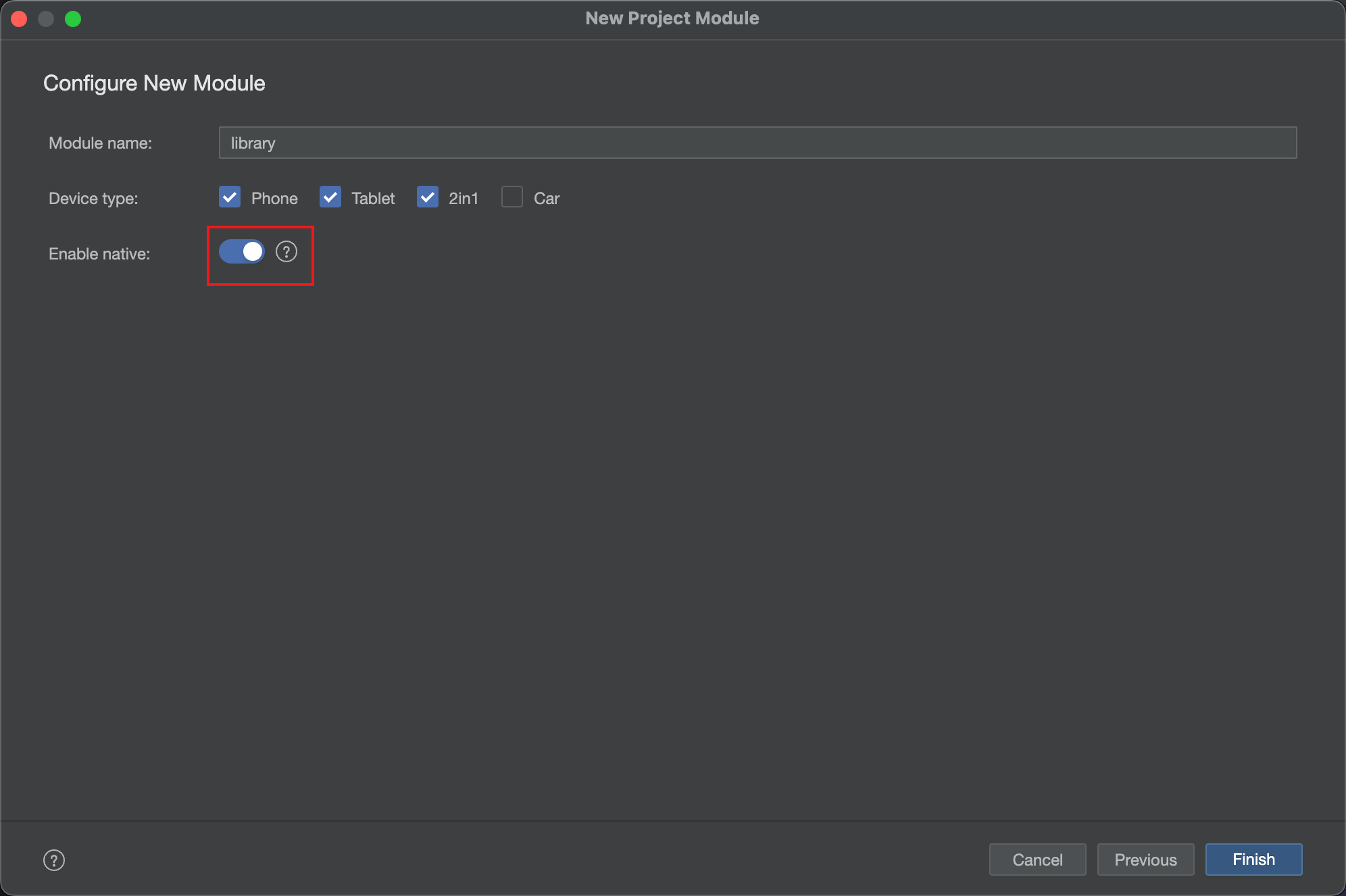Click the Configure New Module heading
The image size is (1346, 896).
(154, 83)
